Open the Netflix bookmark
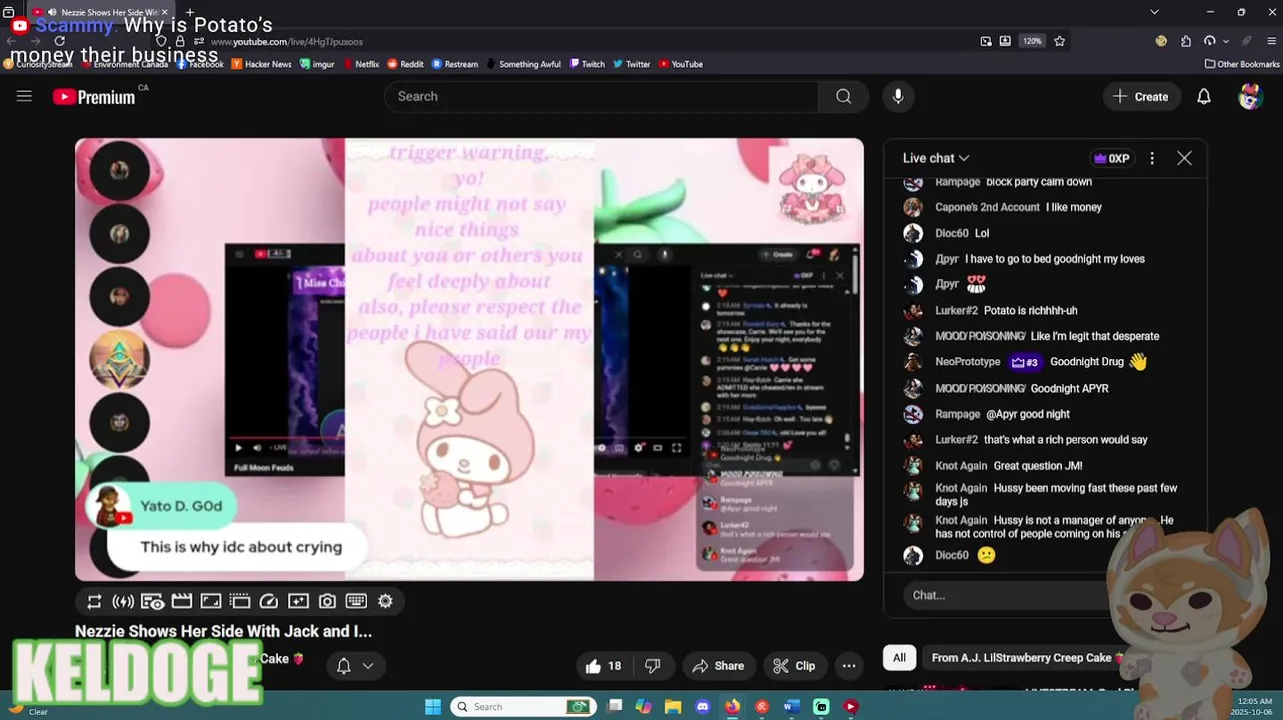The width and height of the screenshot is (1283, 720). pyautogui.click(x=360, y=64)
